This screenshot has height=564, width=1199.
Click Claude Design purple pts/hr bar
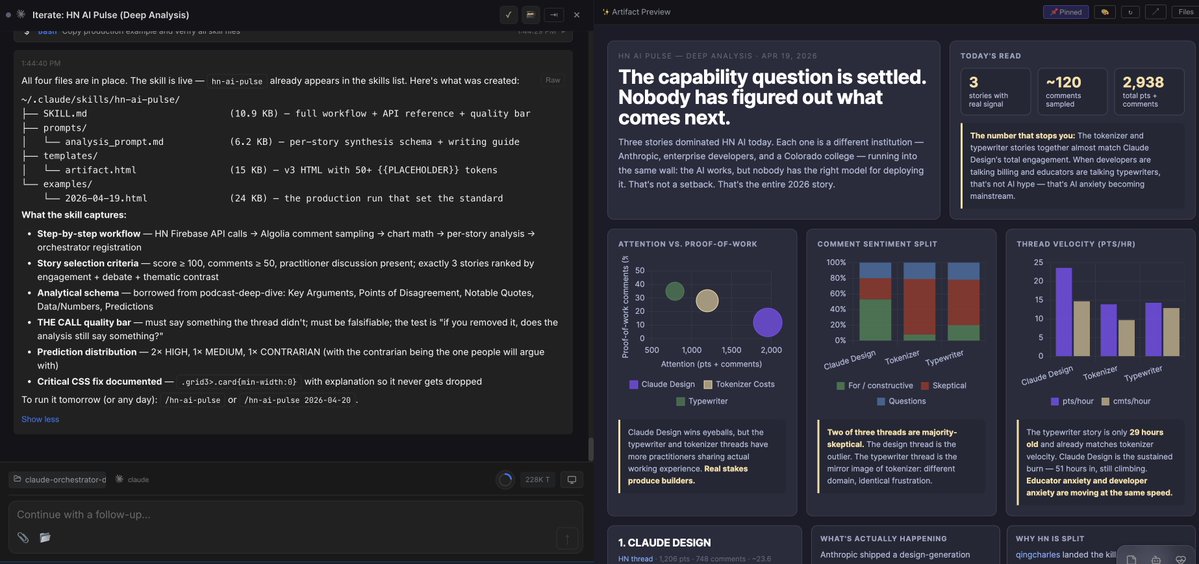click(x=1064, y=312)
